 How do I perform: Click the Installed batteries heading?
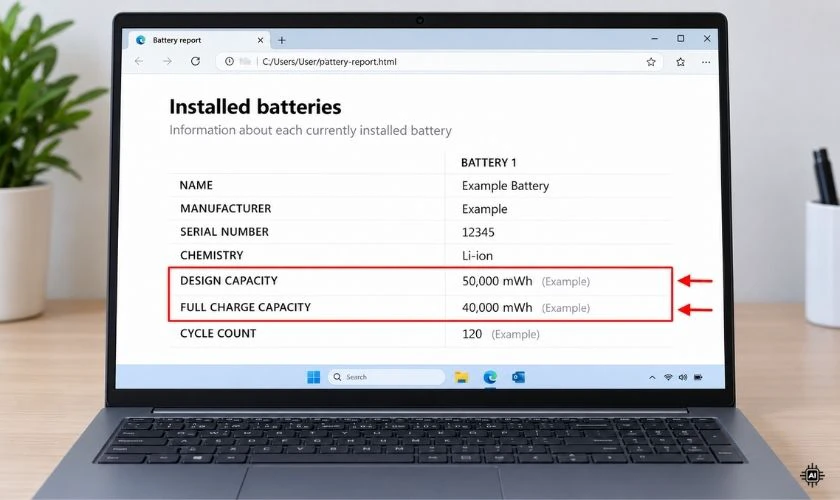click(x=256, y=107)
